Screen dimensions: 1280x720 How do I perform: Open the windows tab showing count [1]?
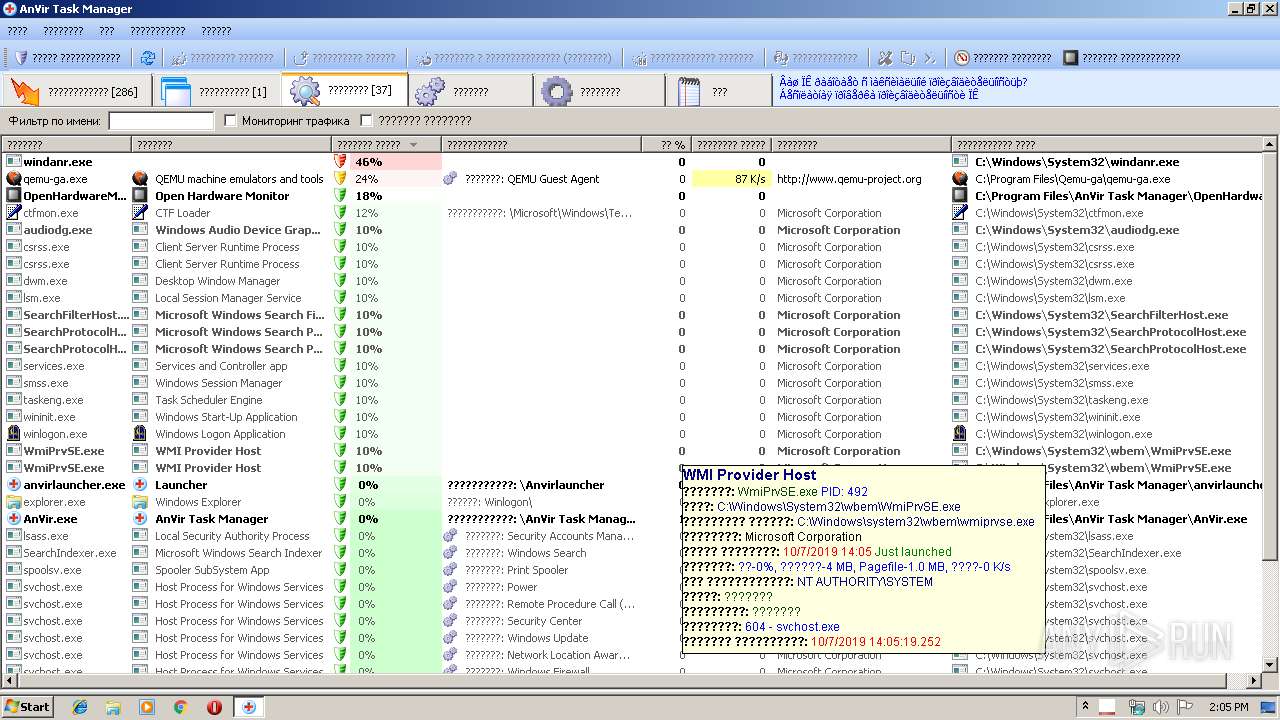(217, 91)
